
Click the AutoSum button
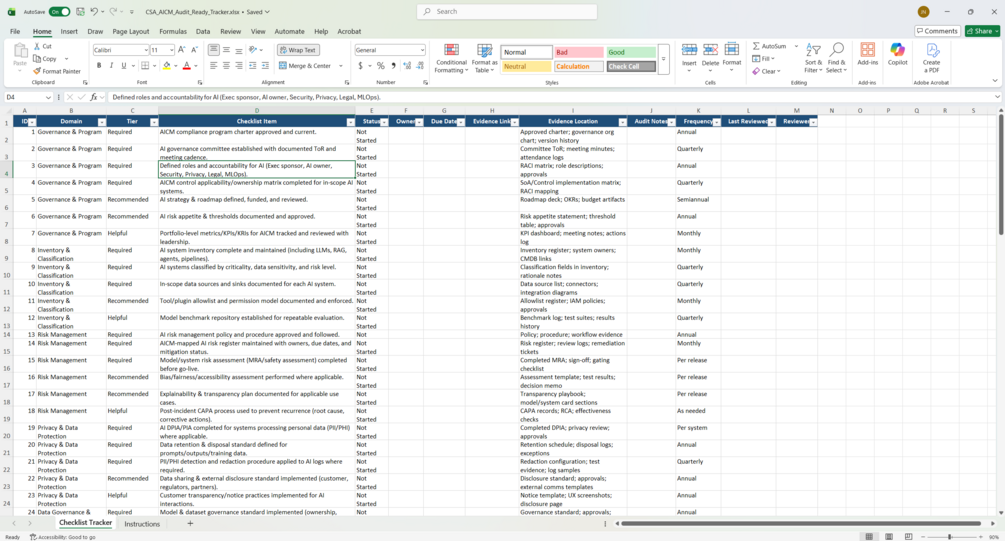click(x=770, y=46)
